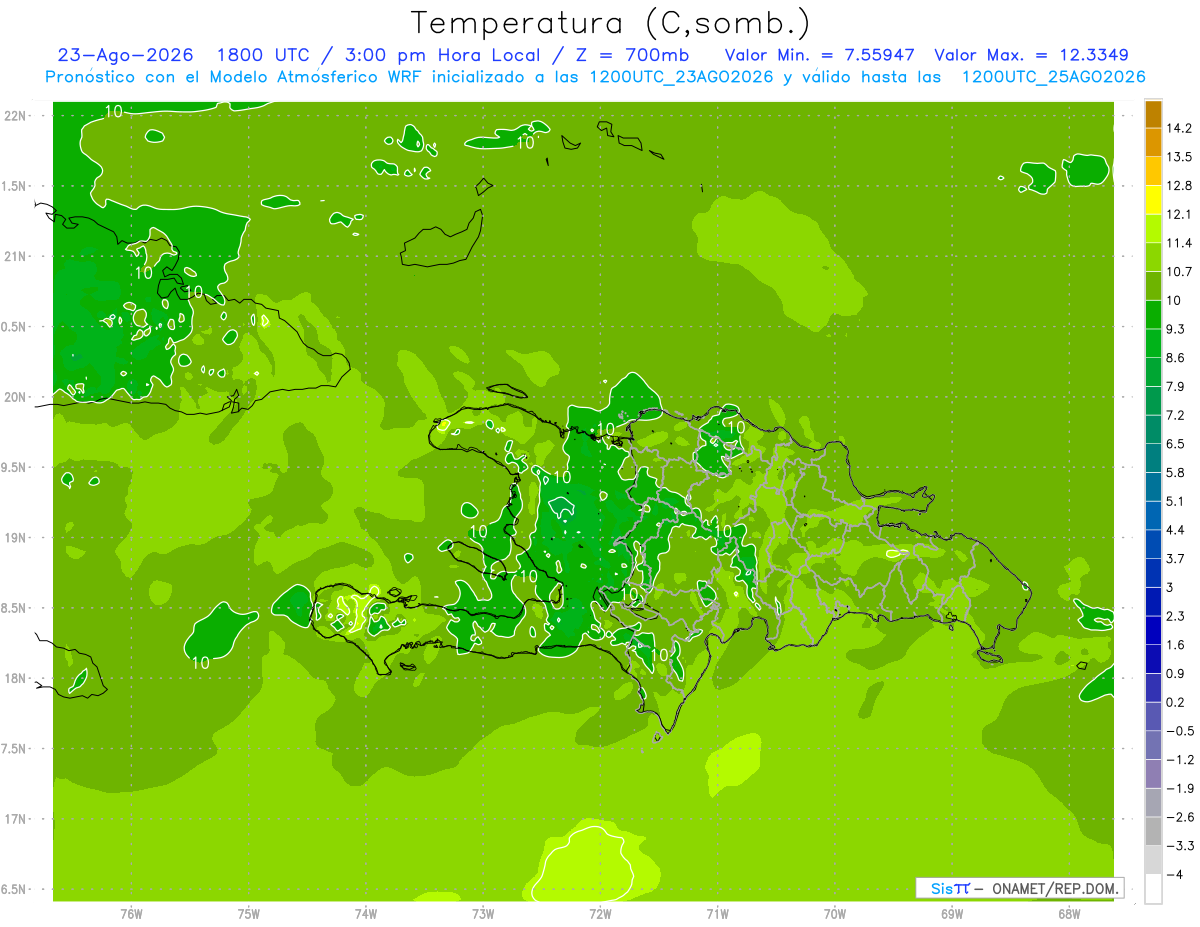Click the 19N latitude axis label

coord(17,538)
